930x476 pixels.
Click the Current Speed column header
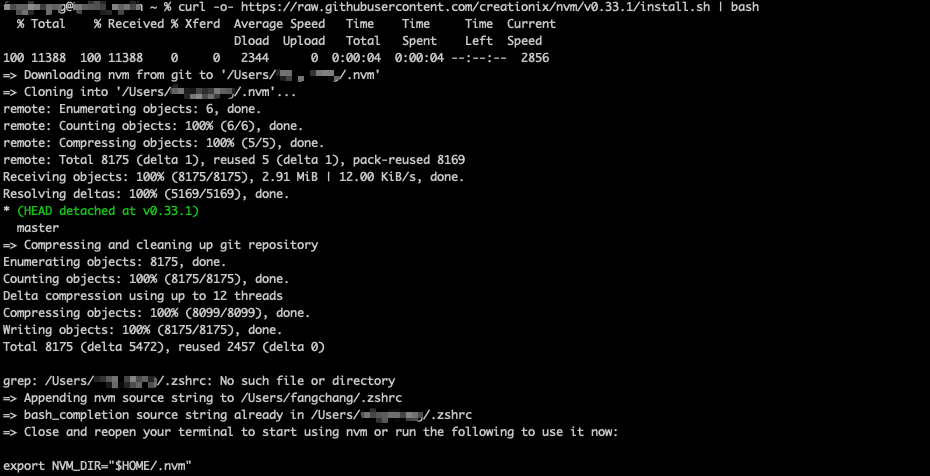(x=531, y=33)
